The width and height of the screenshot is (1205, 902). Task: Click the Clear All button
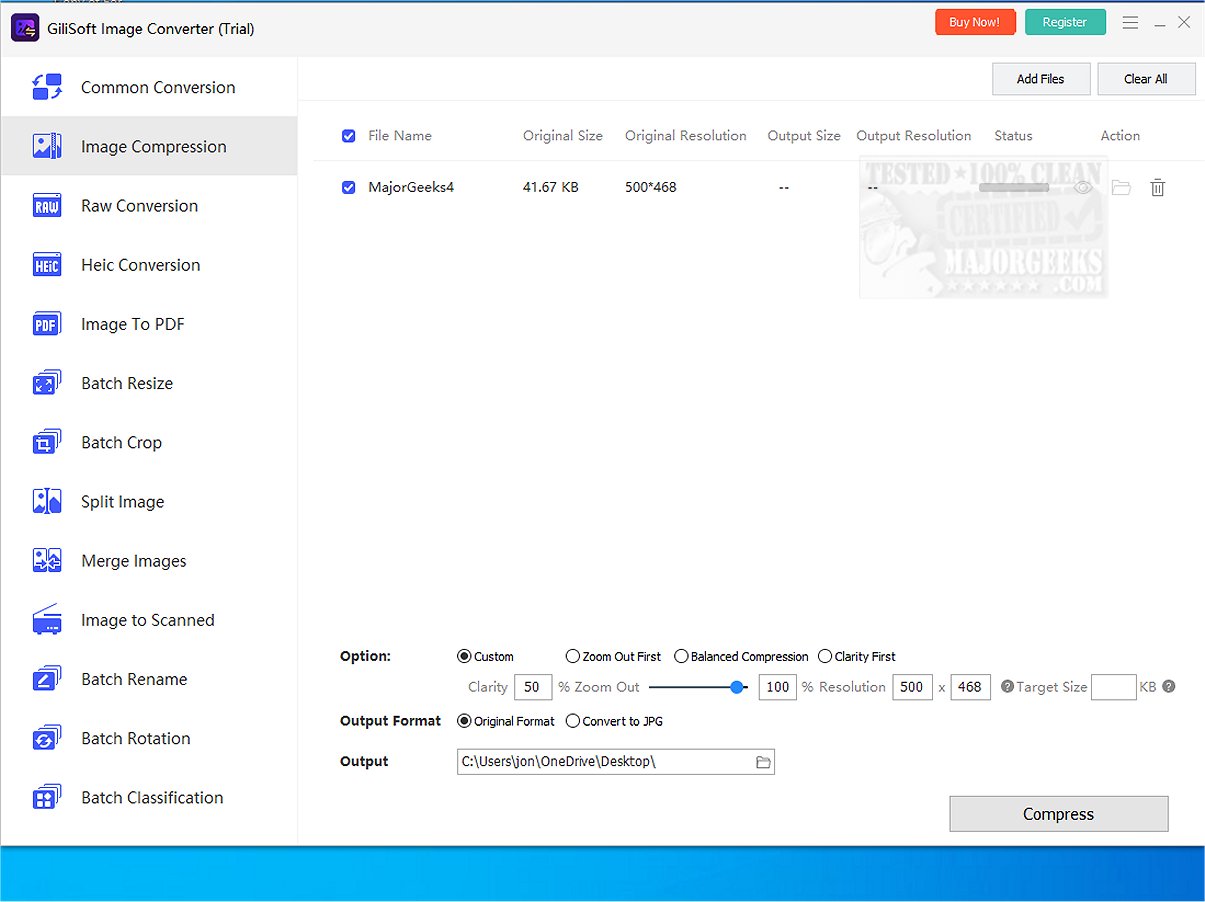(1146, 79)
